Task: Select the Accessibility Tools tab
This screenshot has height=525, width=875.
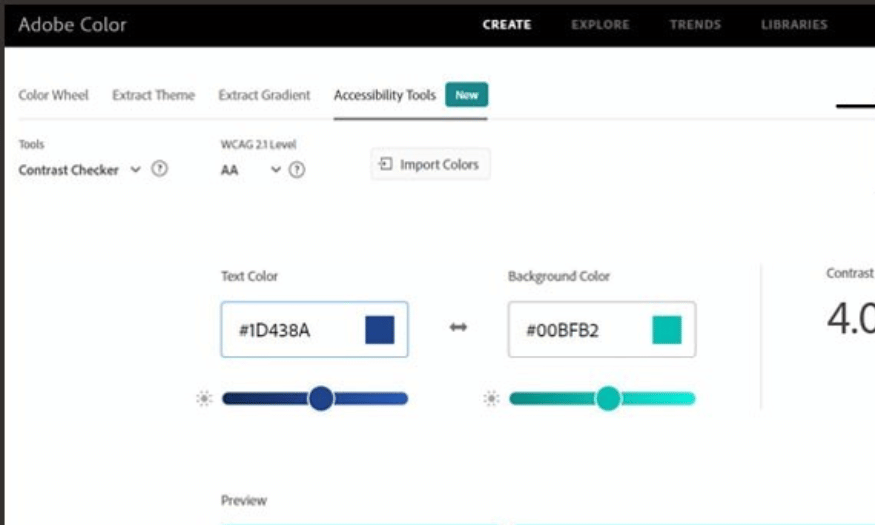Action: tap(384, 95)
